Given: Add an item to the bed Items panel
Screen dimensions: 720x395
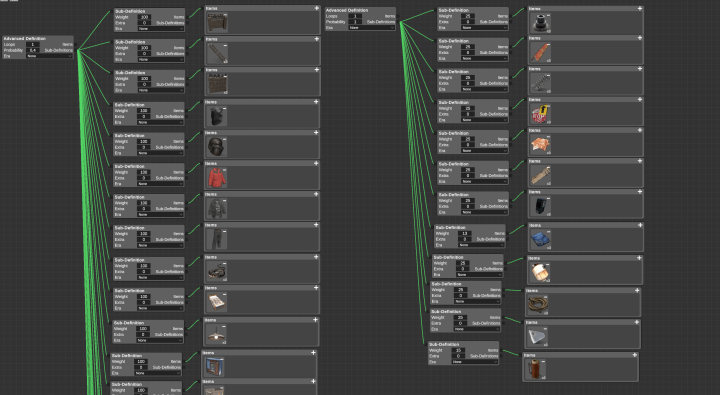Looking at the screenshot, I should (316, 288).
